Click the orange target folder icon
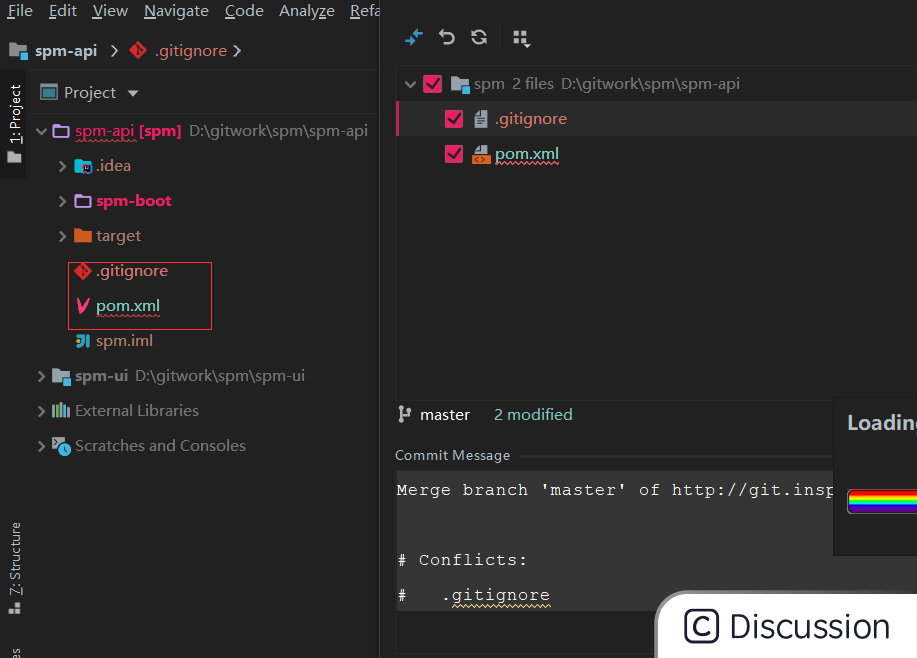Image resolution: width=917 pixels, height=658 pixels. [x=82, y=236]
